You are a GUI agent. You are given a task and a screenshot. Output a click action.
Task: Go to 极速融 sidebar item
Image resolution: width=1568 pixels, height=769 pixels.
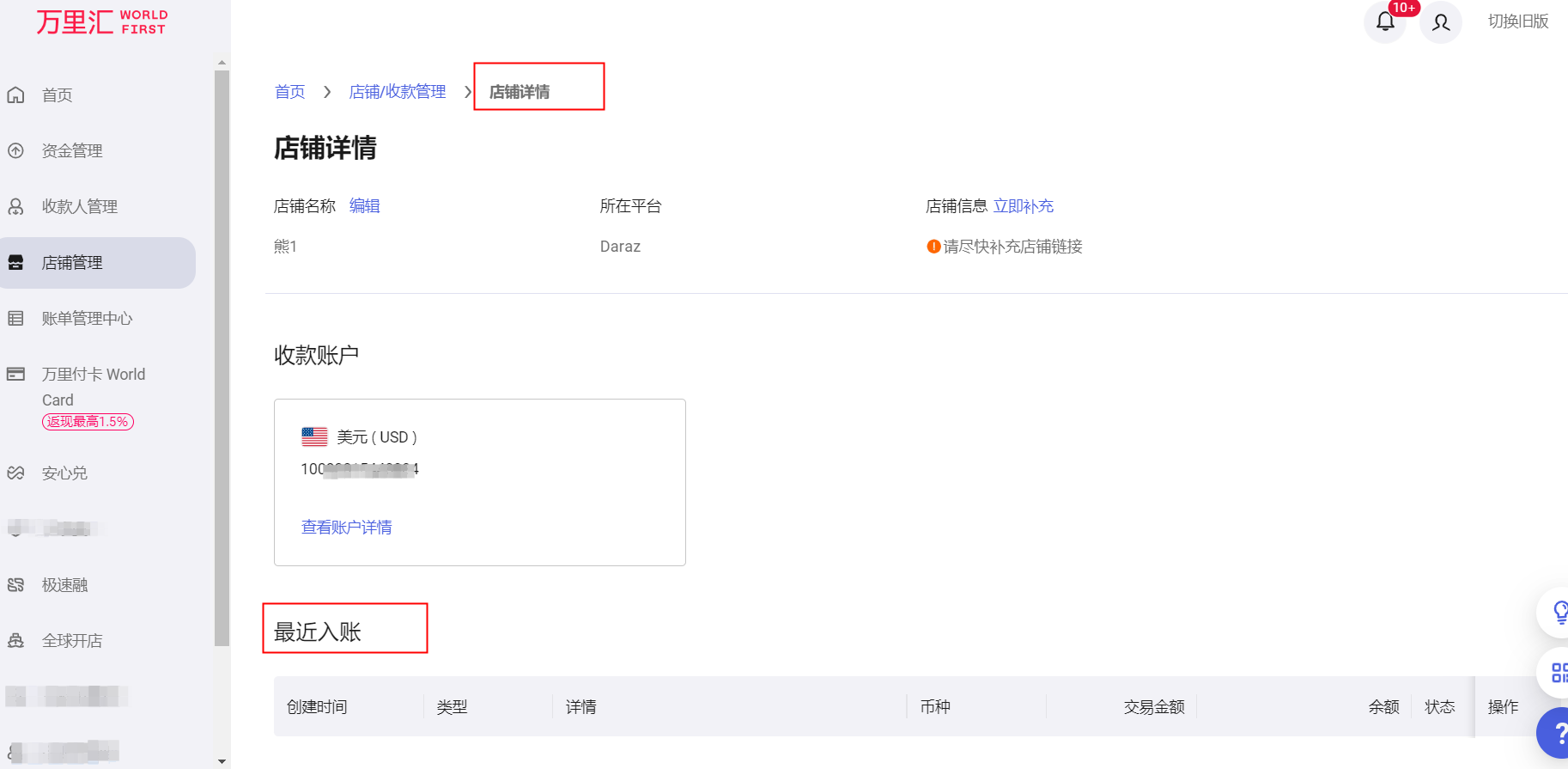[64, 585]
